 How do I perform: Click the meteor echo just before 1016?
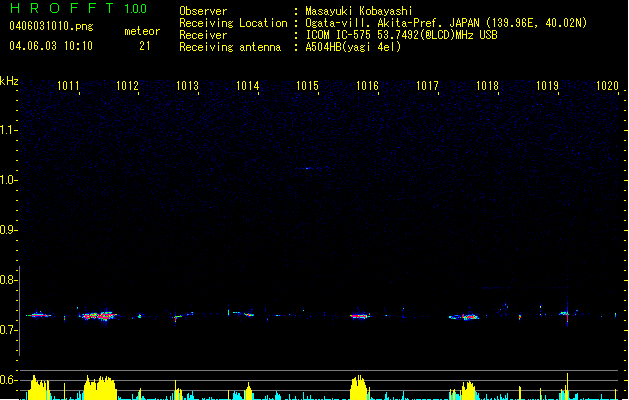360,316
